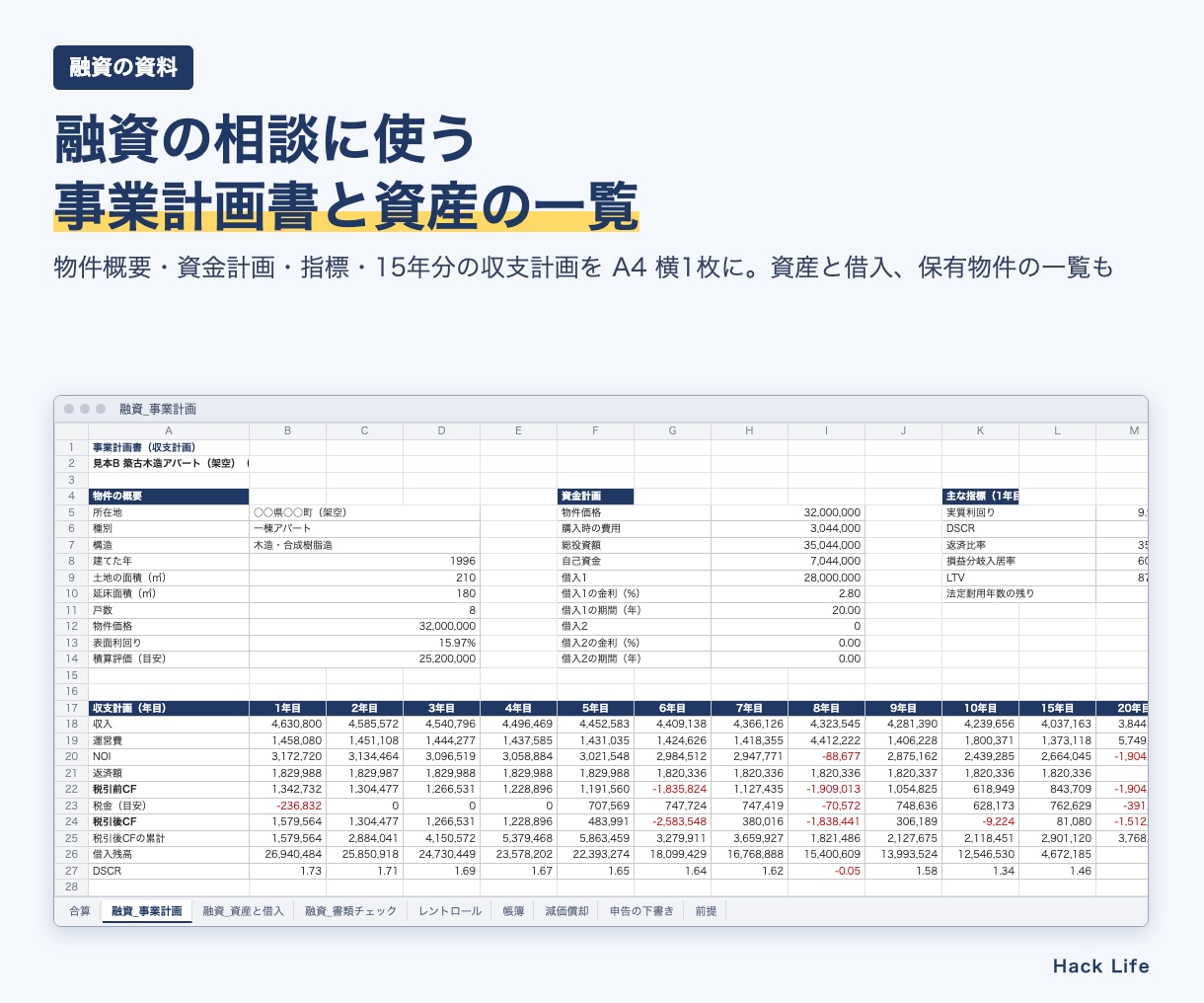Select the 26,940,484 loan balance cell
The image size is (1204, 1003).
tap(287, 854)
